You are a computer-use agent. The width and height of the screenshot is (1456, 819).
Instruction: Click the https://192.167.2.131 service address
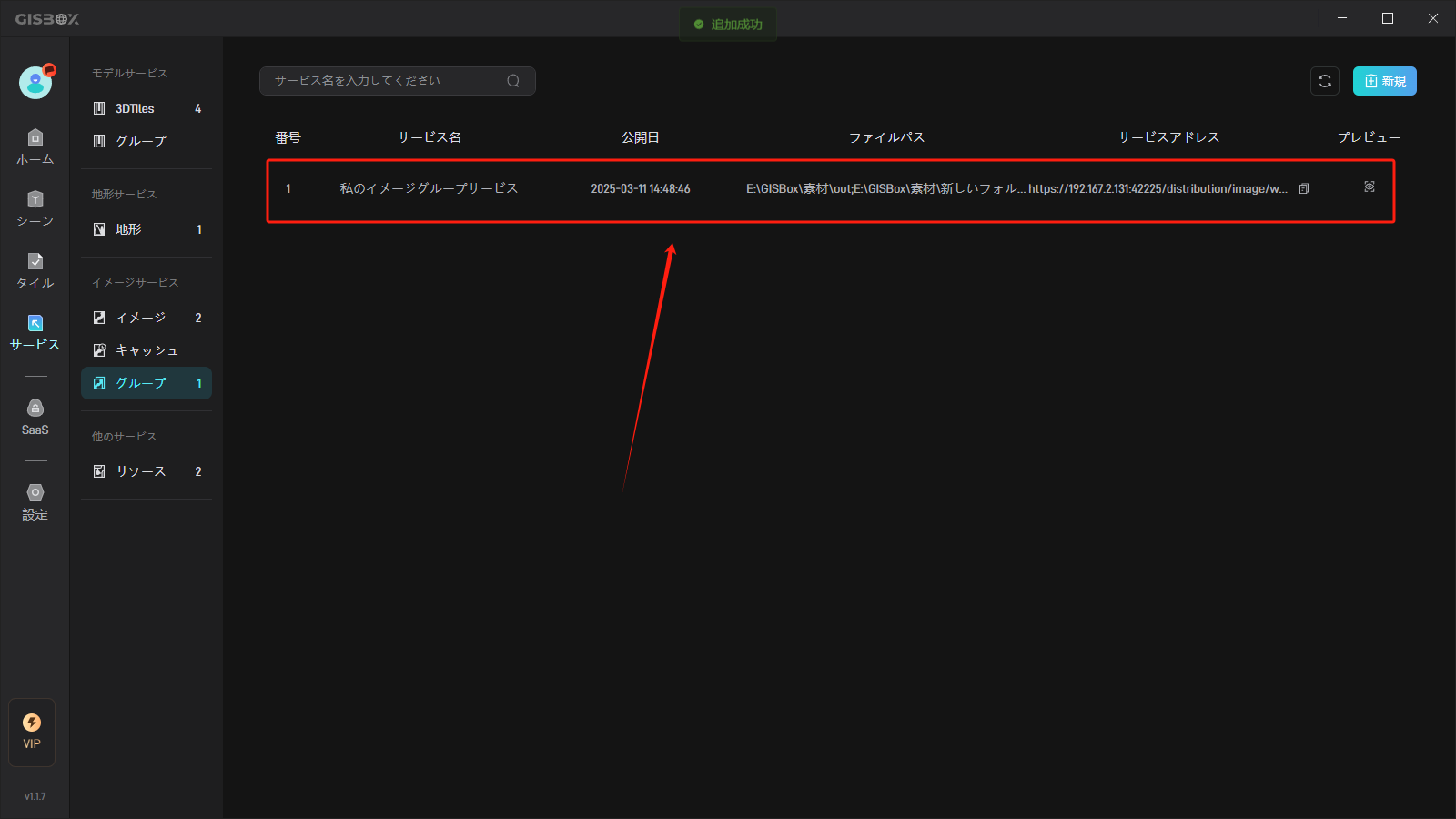1158,188
